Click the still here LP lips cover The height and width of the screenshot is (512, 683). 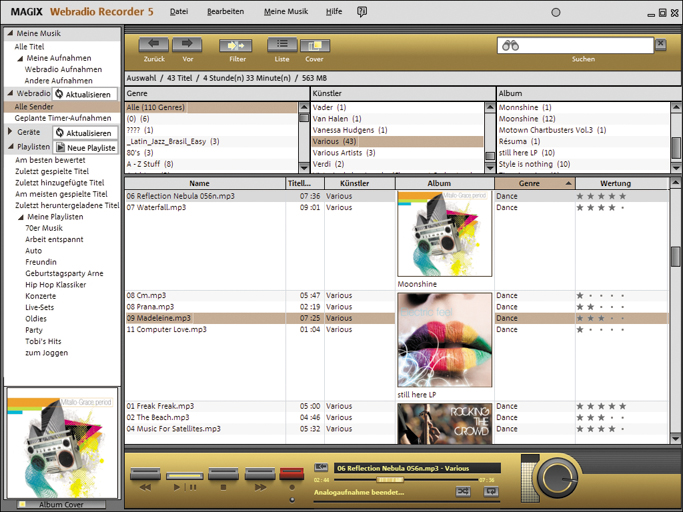click(x=445, y=340)
